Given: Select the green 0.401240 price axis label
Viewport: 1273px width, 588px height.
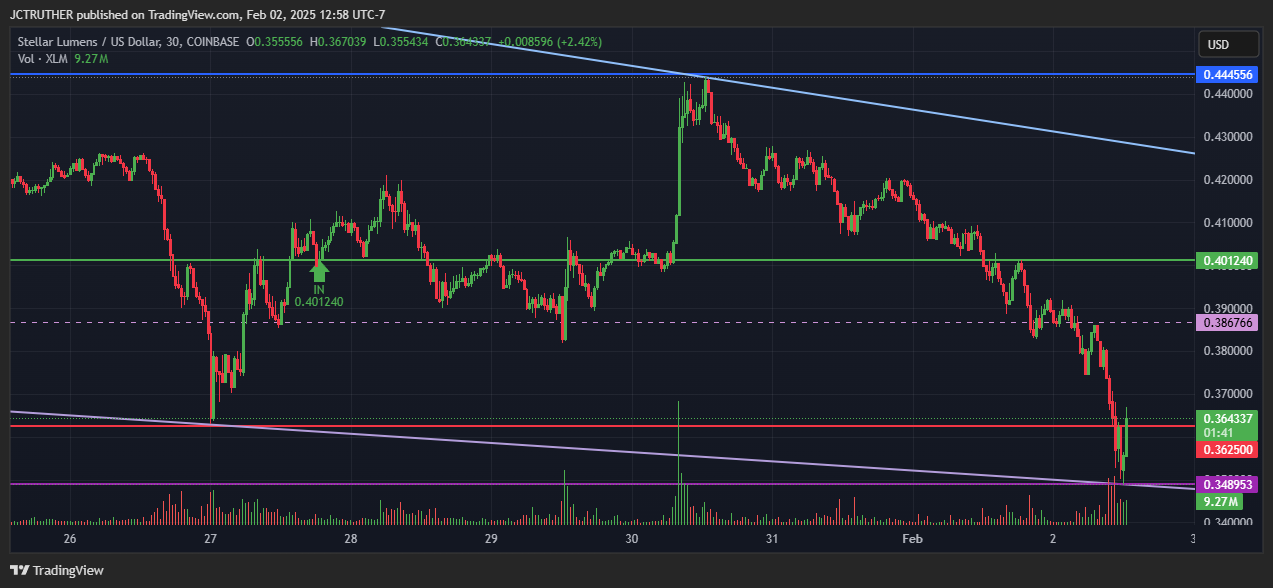Looking at the screenshot, I should click(x=1227, y=260).
